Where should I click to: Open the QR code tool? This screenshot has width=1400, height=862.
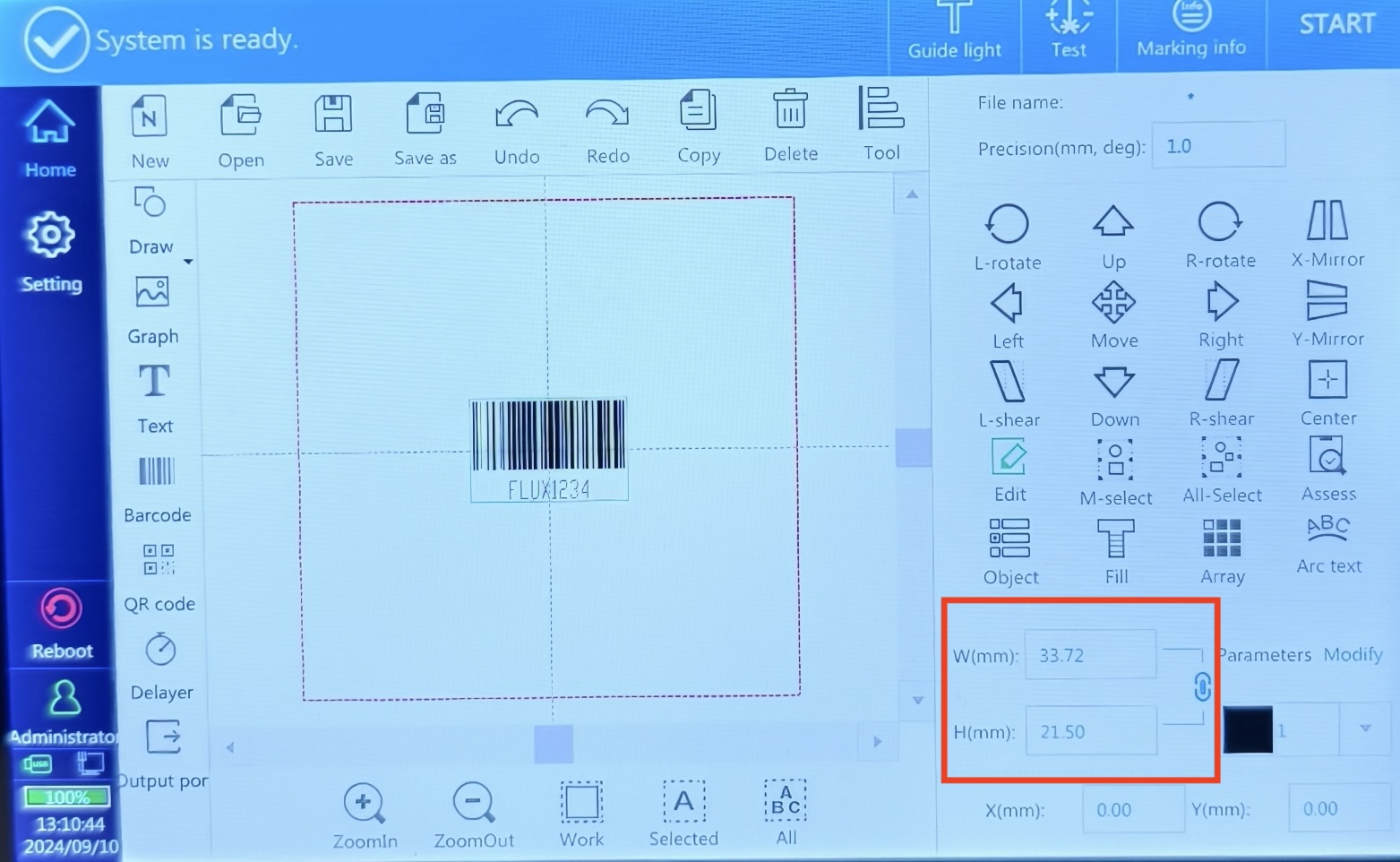tap(159, 578)
